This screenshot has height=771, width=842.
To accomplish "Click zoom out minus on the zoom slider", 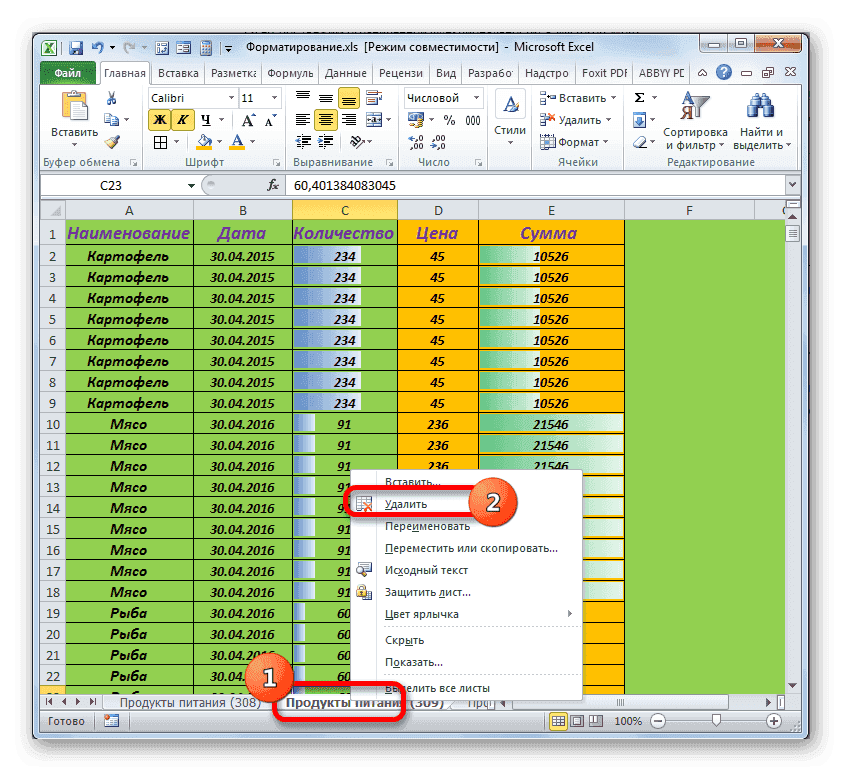I will (x=657, y=720).
